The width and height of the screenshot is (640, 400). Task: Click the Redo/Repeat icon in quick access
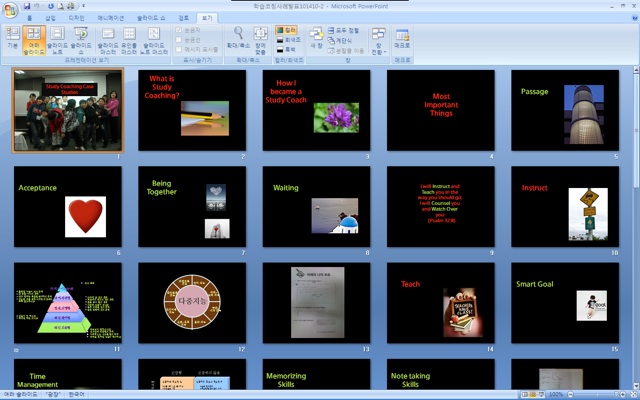[51, 6]
